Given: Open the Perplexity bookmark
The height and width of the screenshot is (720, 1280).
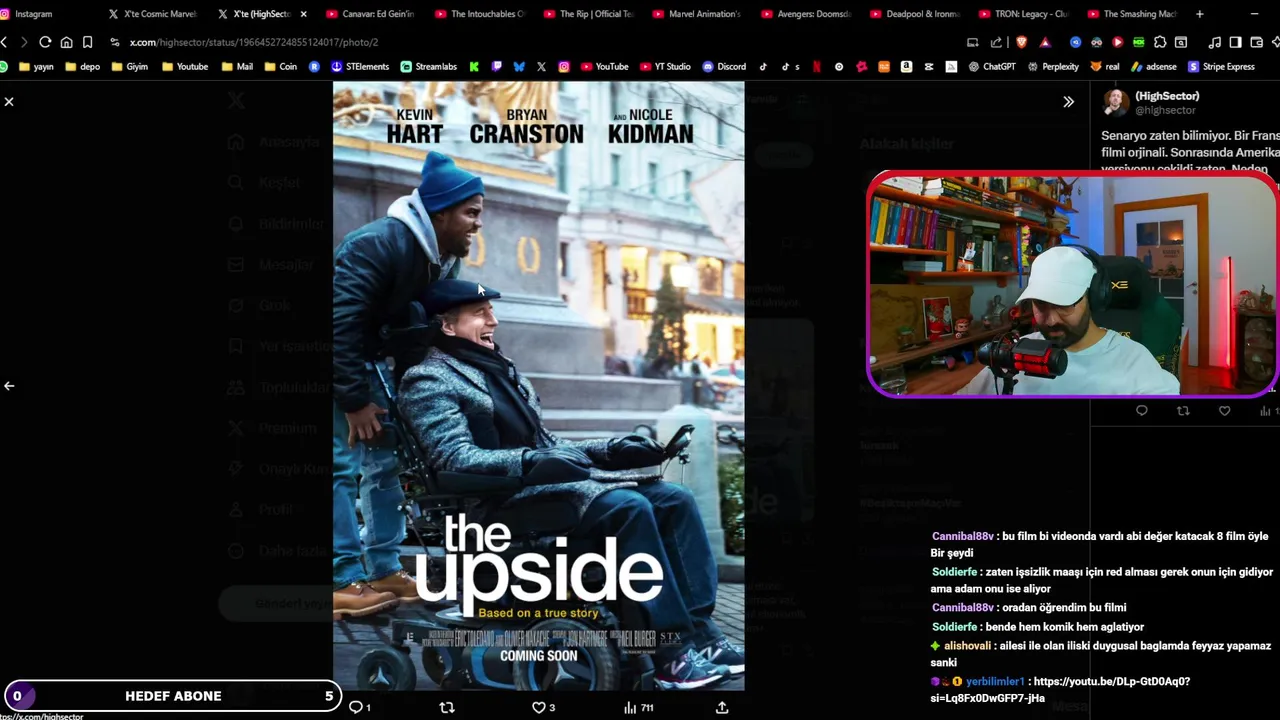Looking at the screenshot, I should pos(1053,67).
